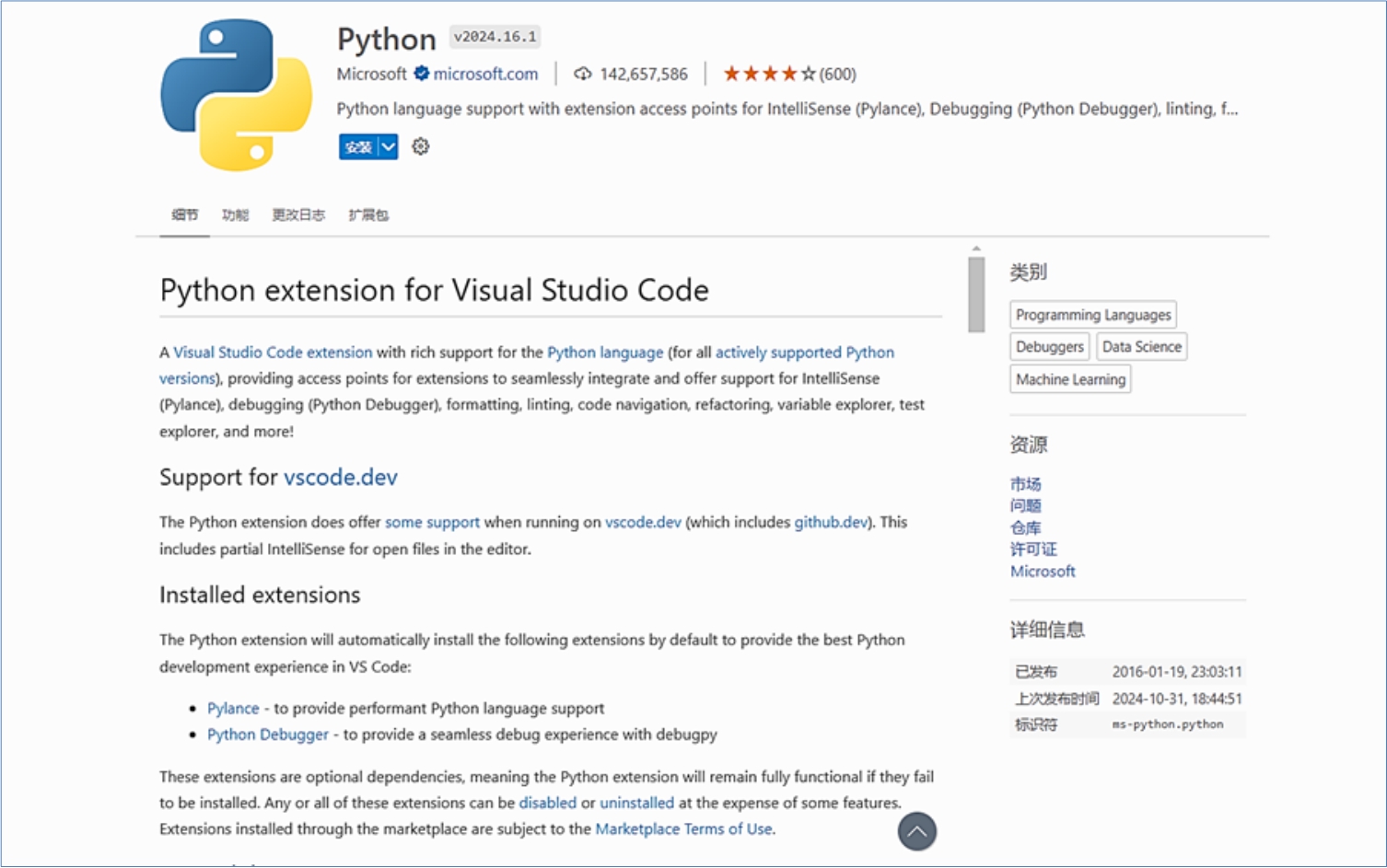
Task: Open the extension settings gear
Action: pos(420,146)
